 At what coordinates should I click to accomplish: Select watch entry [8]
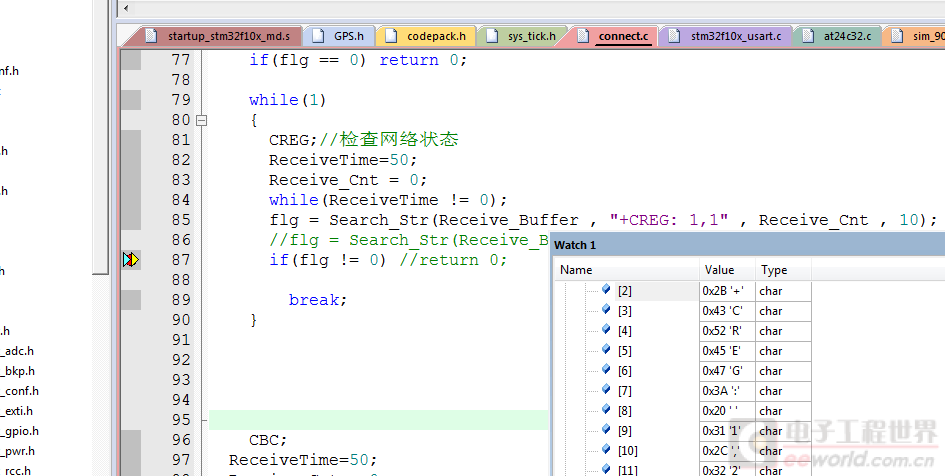[624, 411]
